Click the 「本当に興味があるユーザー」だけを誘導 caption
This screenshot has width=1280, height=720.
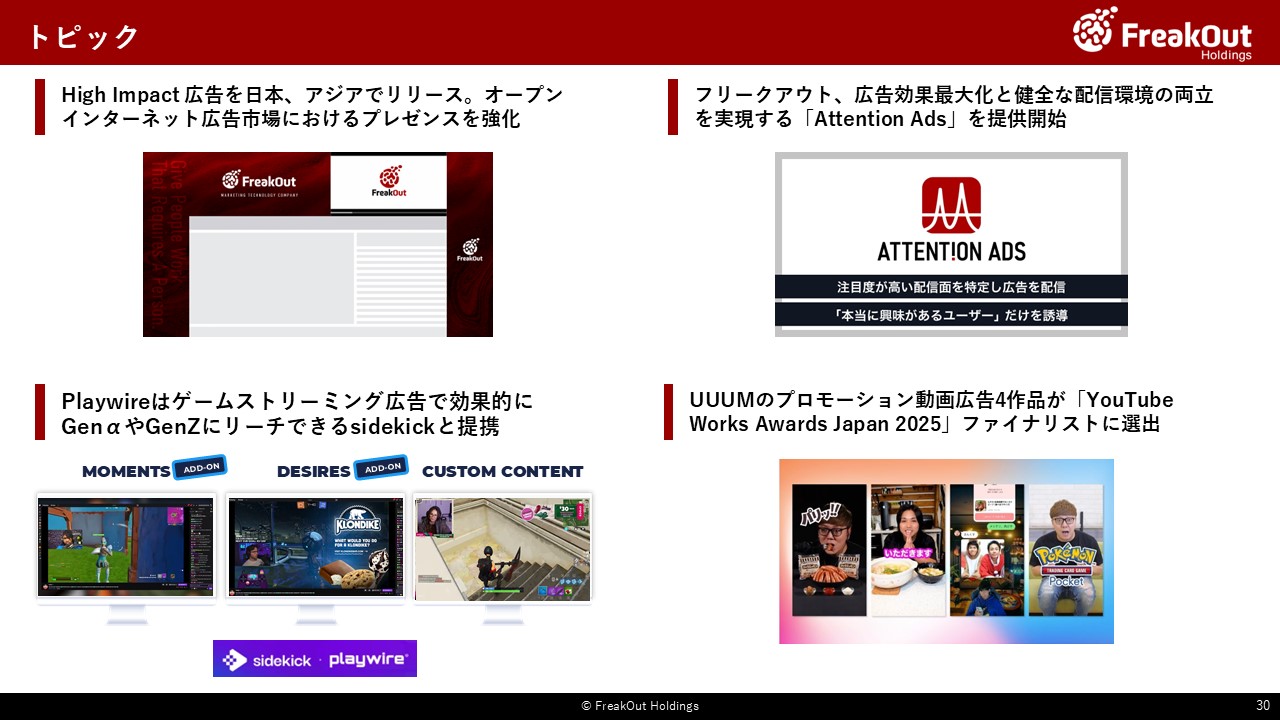click(951, 315)
